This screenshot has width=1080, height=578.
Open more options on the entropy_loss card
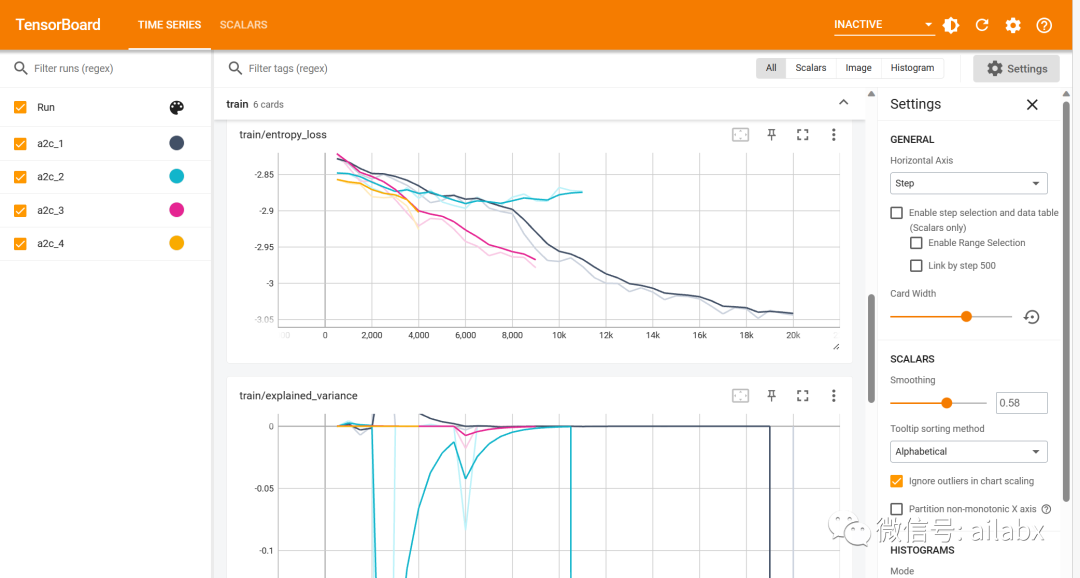[x=833, y=135]
